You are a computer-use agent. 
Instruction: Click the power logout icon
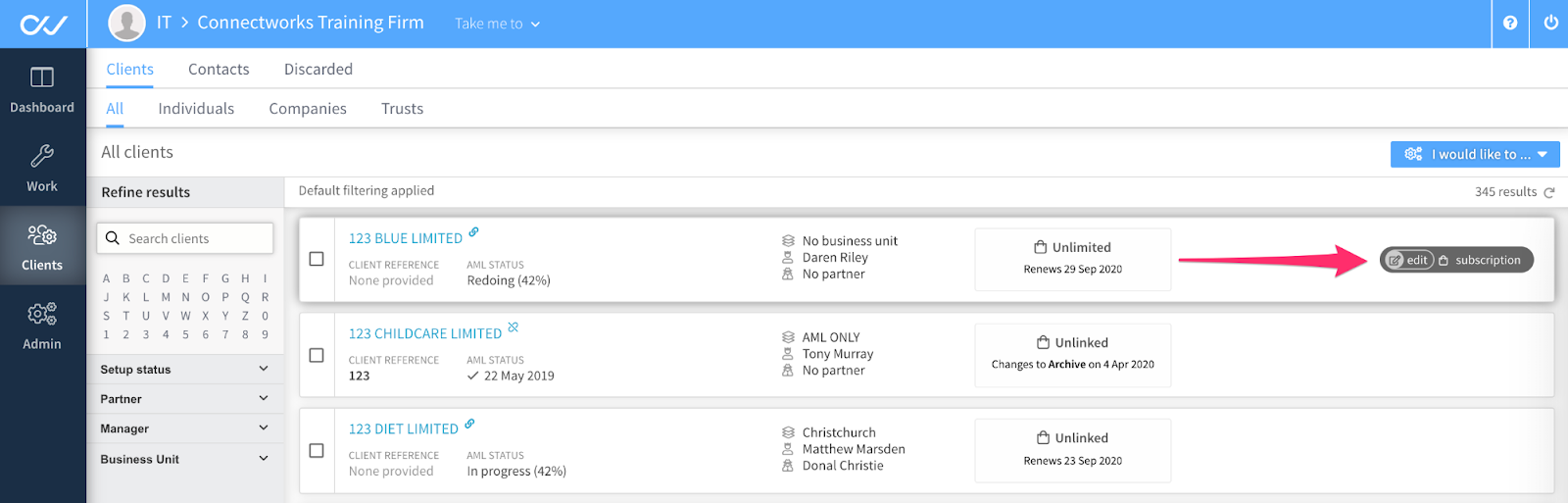(1550, 23)
